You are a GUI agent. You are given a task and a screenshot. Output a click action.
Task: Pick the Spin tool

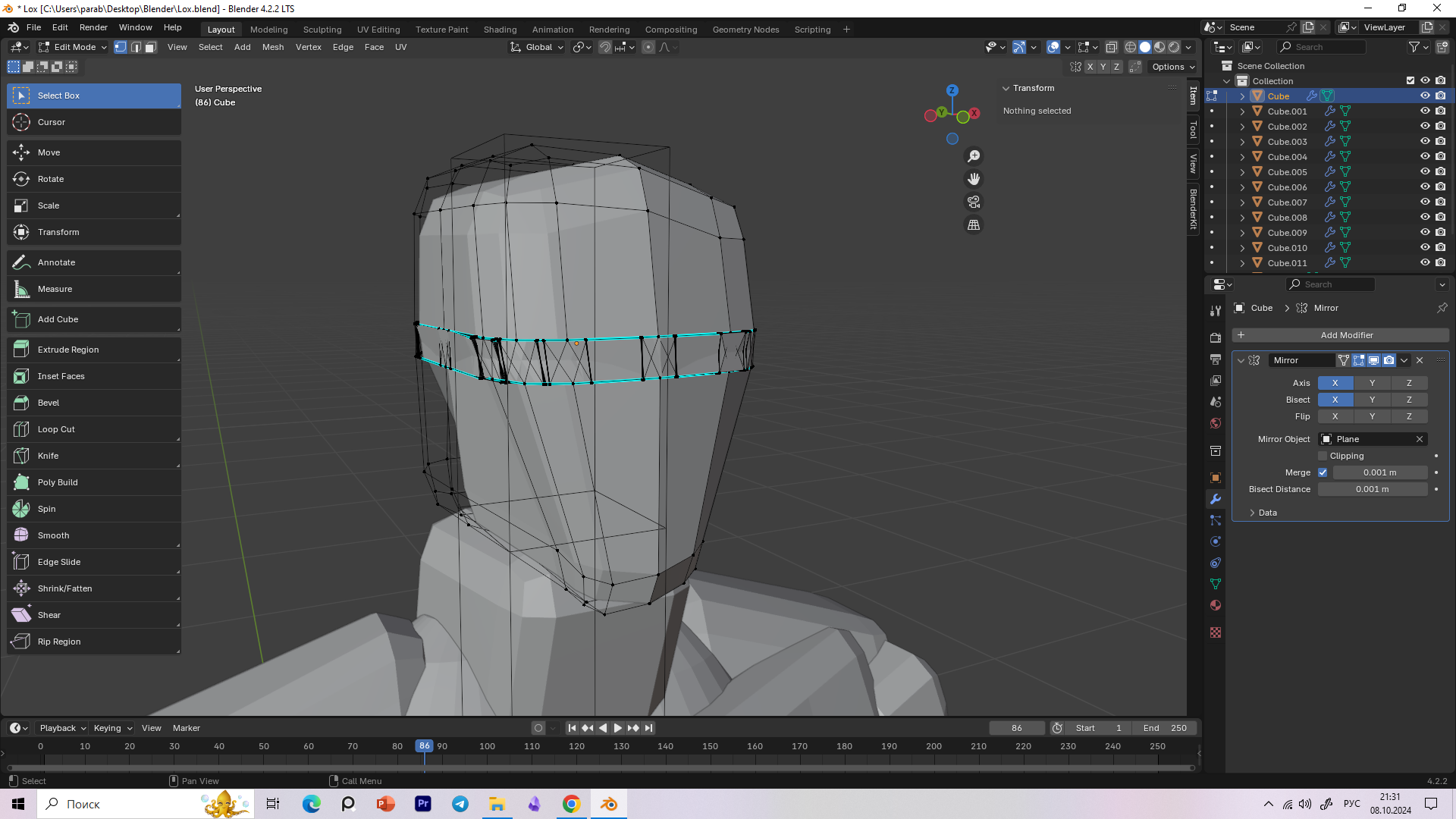tap(93, 509)
